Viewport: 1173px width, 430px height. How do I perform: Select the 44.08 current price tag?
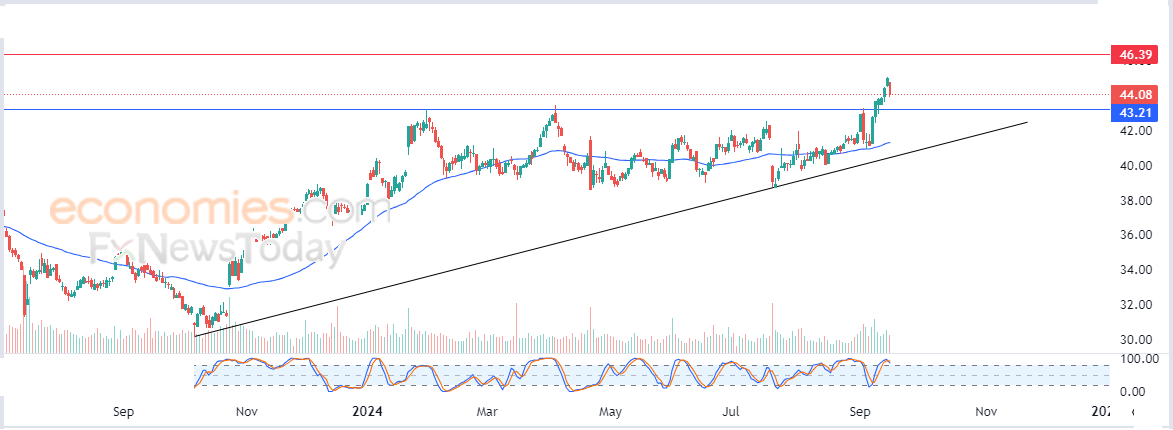pos(1135,94)
